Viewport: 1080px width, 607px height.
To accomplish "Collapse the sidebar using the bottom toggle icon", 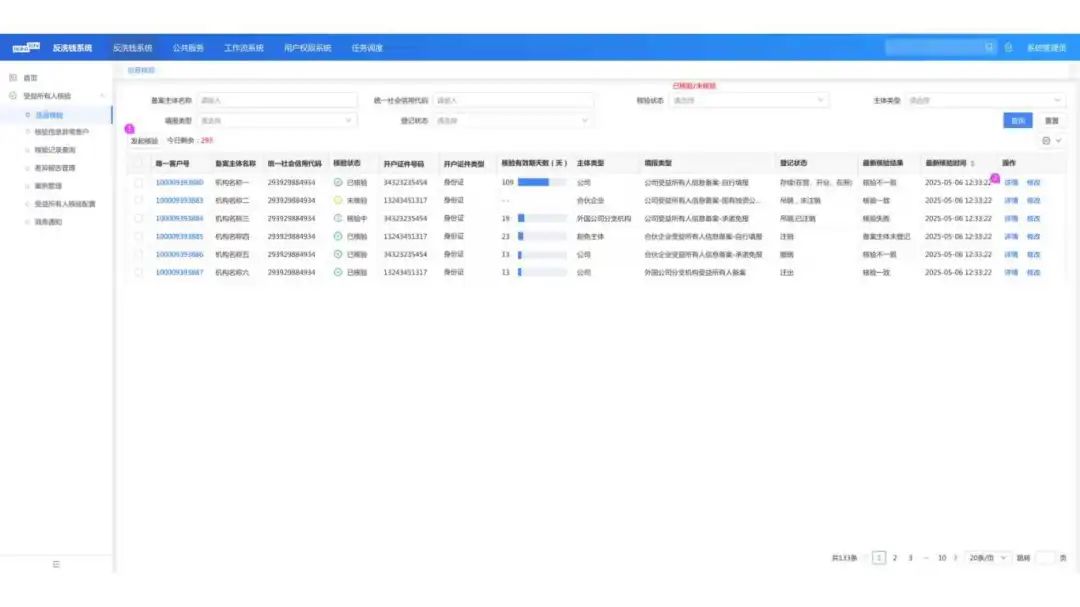I will [x=56, y=564].
